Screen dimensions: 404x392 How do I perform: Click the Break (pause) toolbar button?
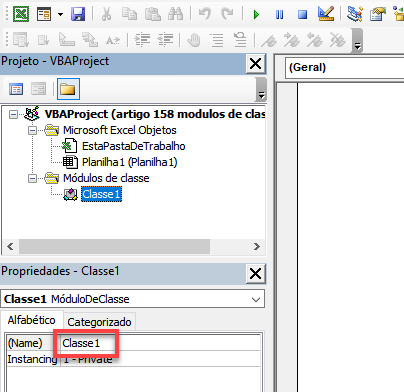point(279,14)
